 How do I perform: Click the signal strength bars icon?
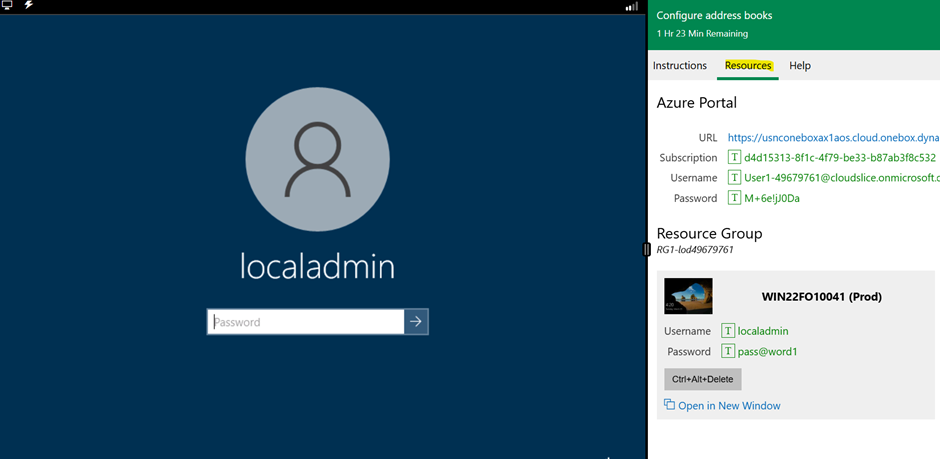click(x=632, y=6)
